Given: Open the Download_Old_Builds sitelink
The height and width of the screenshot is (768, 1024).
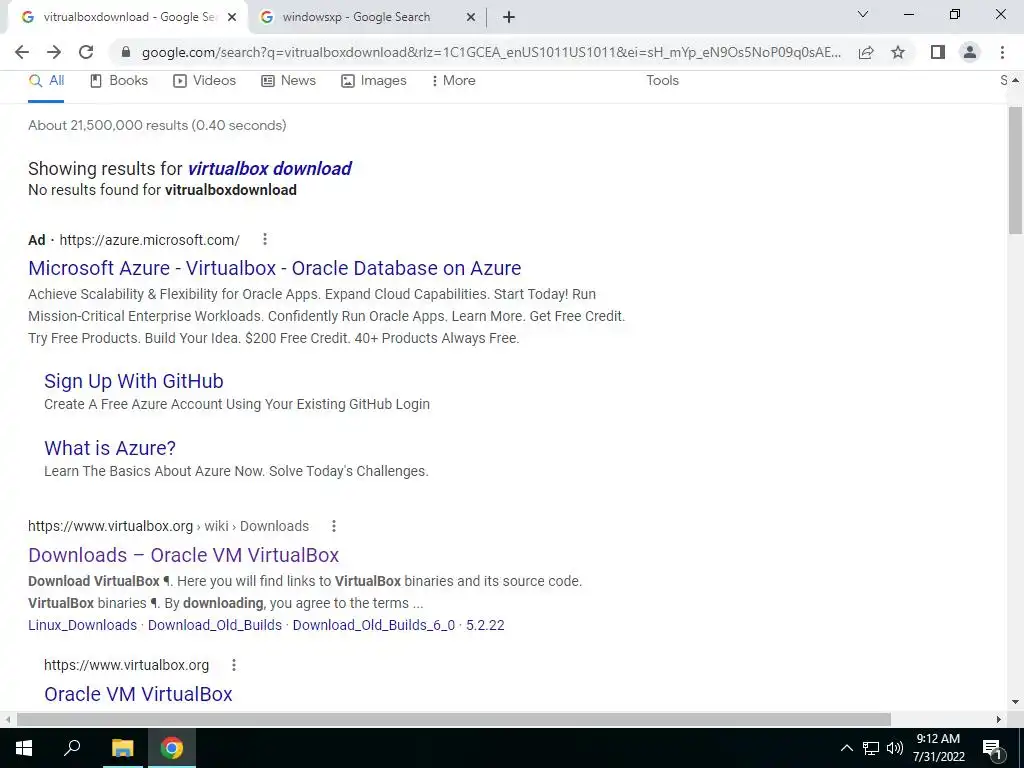Looking at the screenshot, I should point(215,625).
